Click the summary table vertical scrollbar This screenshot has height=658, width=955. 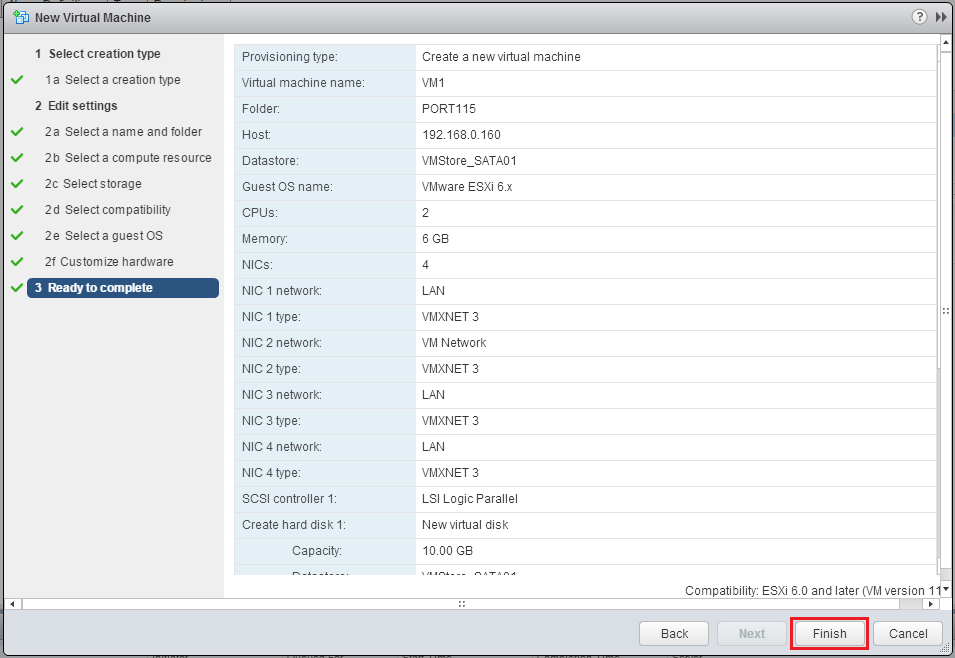click(x=938, y=311)
